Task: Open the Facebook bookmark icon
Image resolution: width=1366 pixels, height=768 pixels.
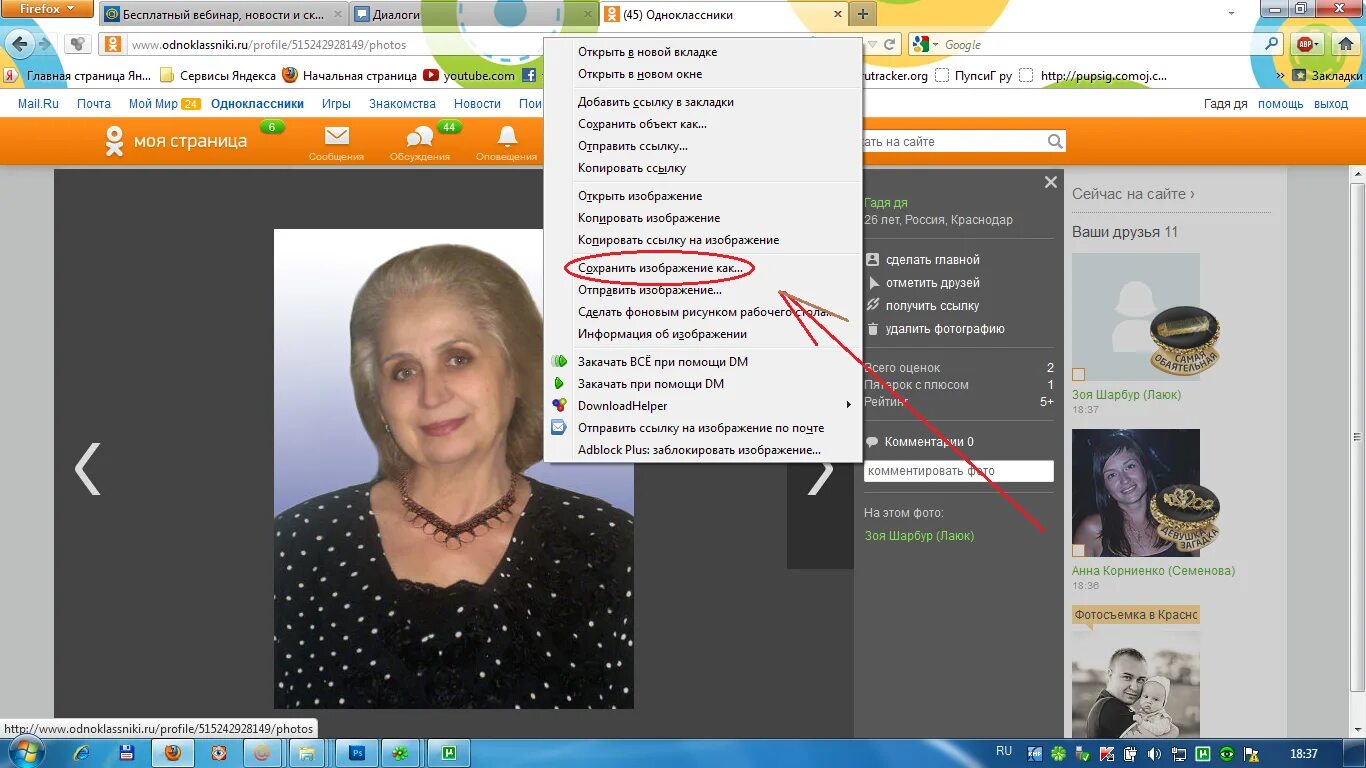Action: click(x=530, y=75)
